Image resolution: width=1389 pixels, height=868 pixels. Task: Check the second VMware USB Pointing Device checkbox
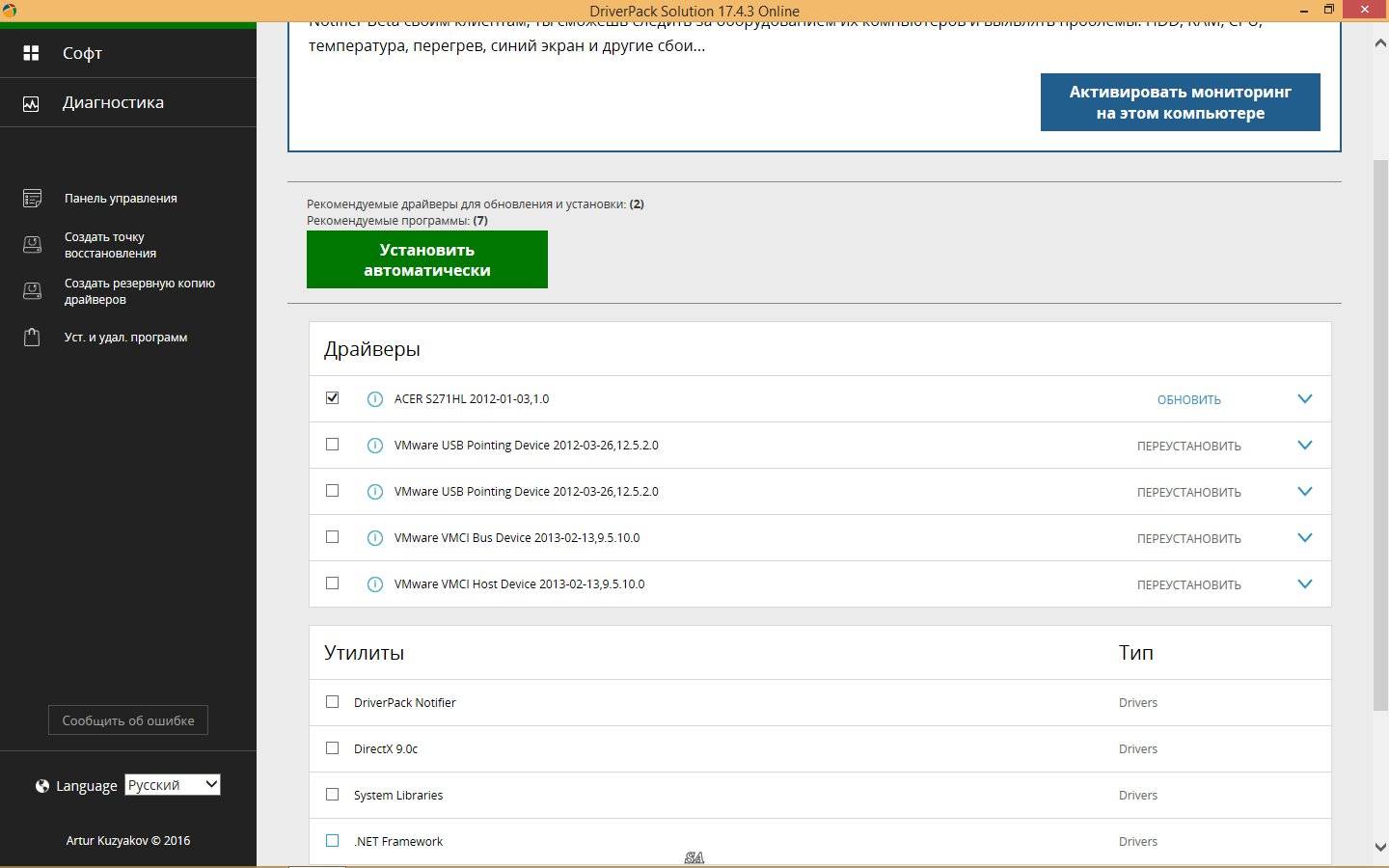[333, 490]
